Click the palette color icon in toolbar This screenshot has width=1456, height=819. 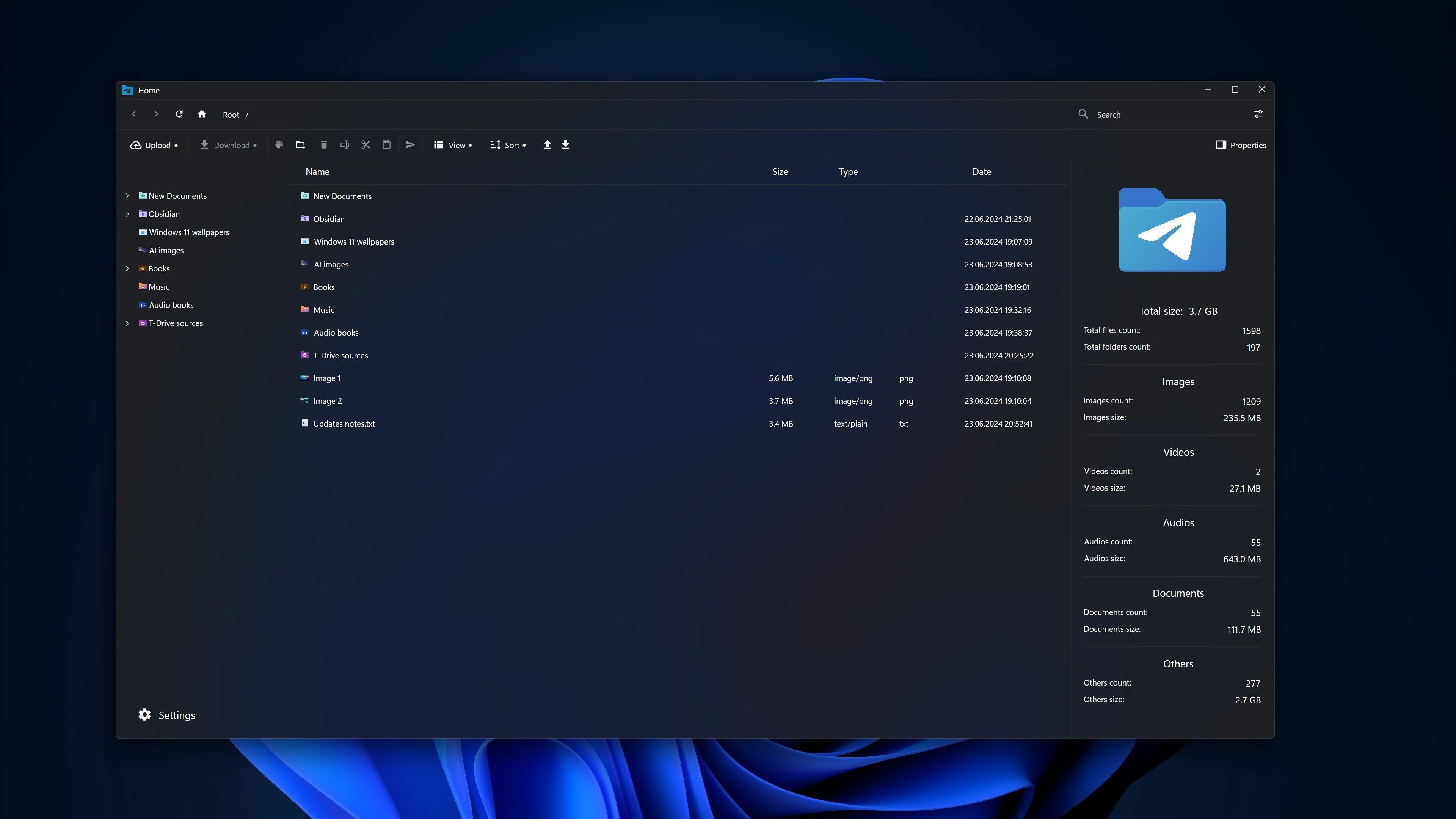click(279, 145)
